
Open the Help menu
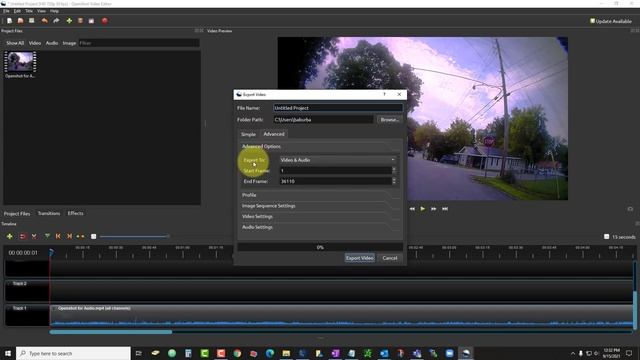point(54,11)
